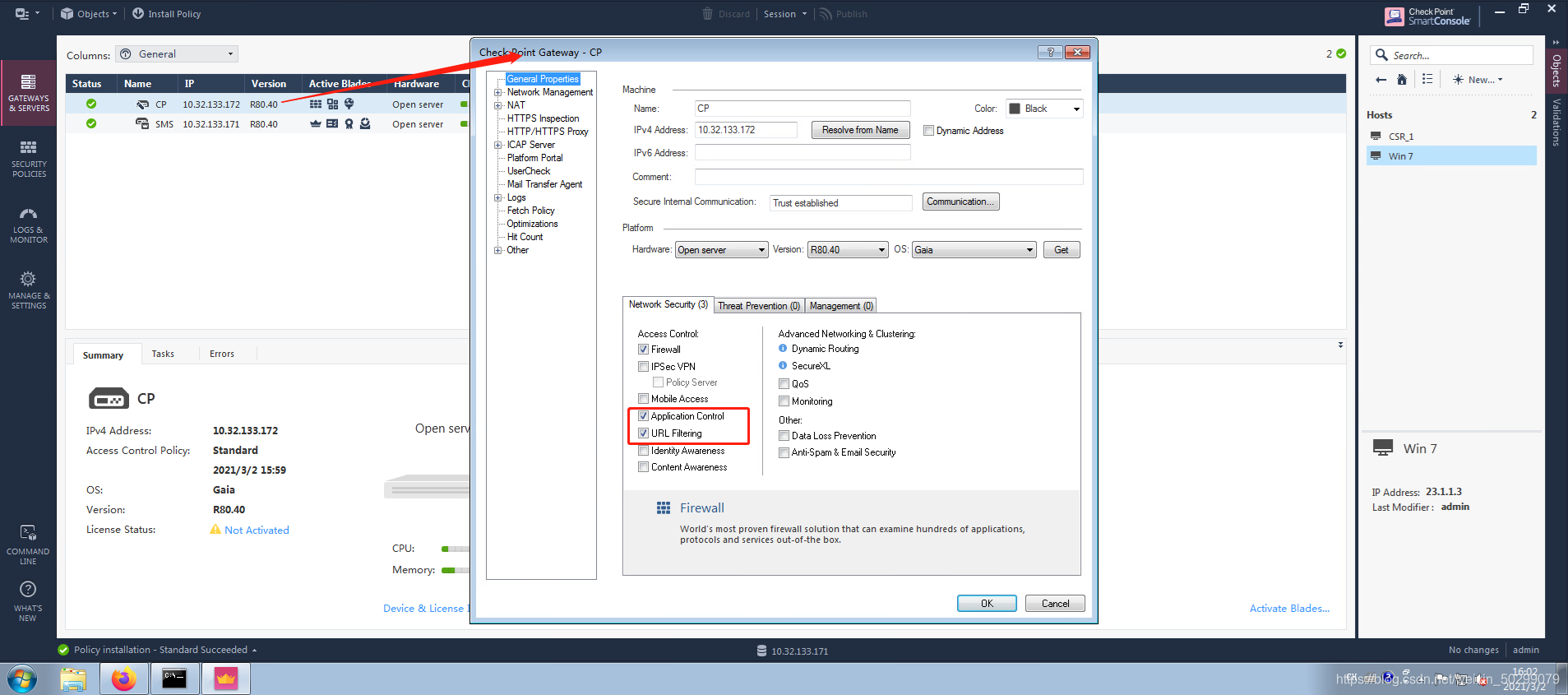Click the Get button

tap(1062, 250)
